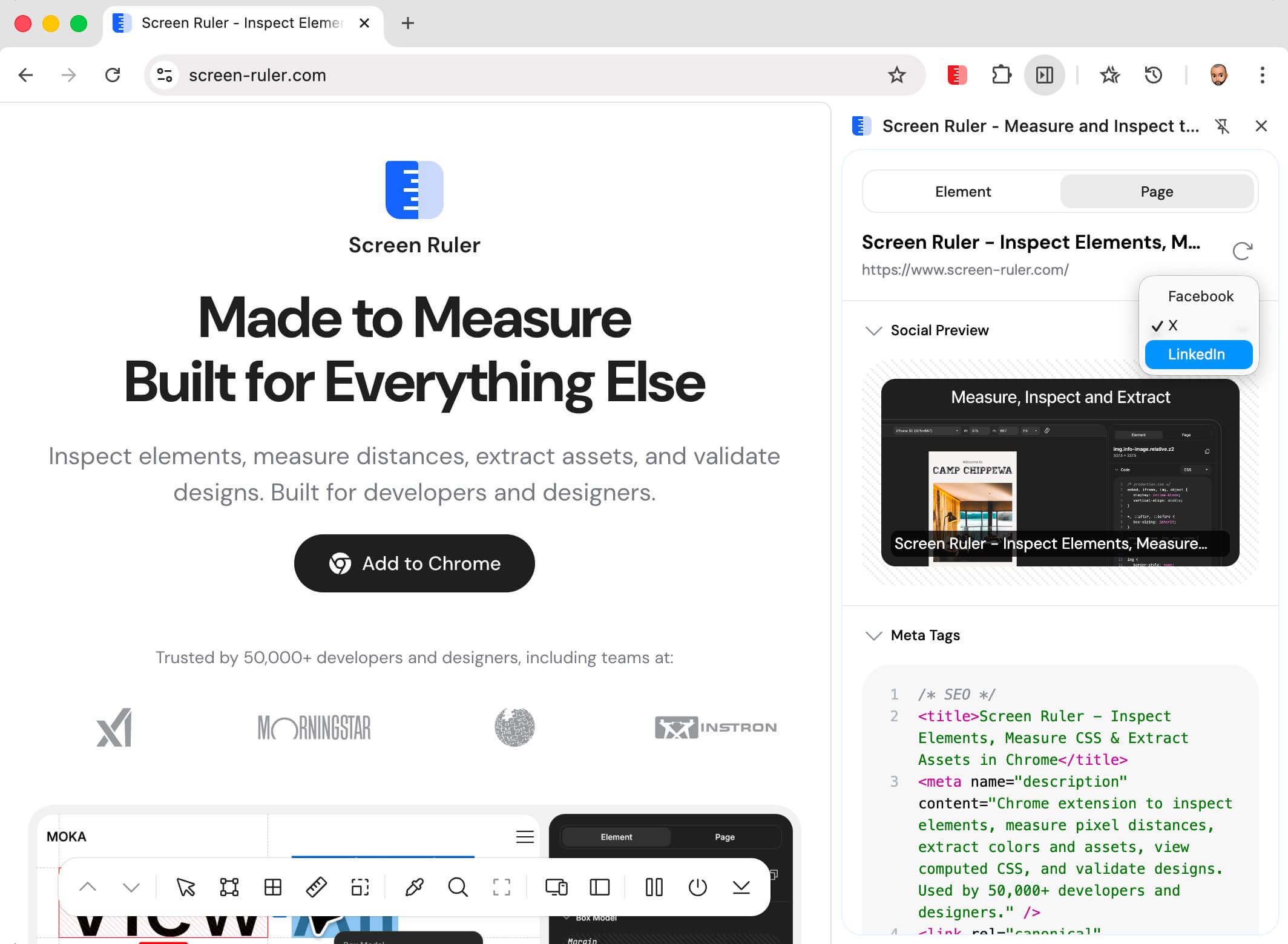Image resolution: width=1288 pixels, height=944 pixels.
Task: Unpin the Screen Ruler side panel
Action: click(1222, 126)
